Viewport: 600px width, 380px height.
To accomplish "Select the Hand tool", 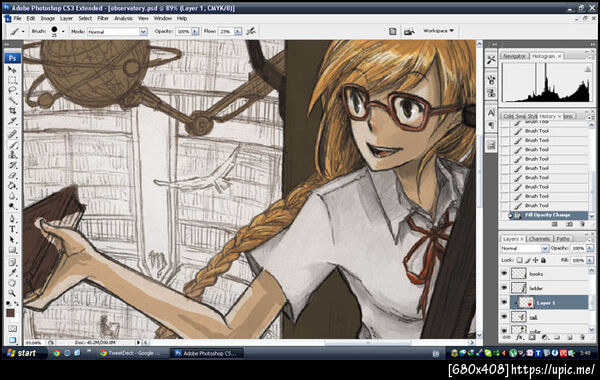I will click(x=12, y=283).
